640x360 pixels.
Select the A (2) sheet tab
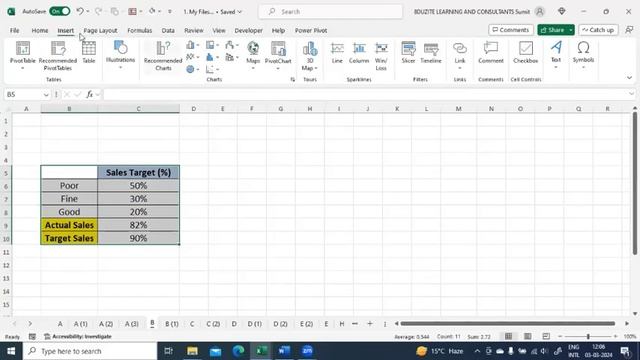click(x=106, y=324)
